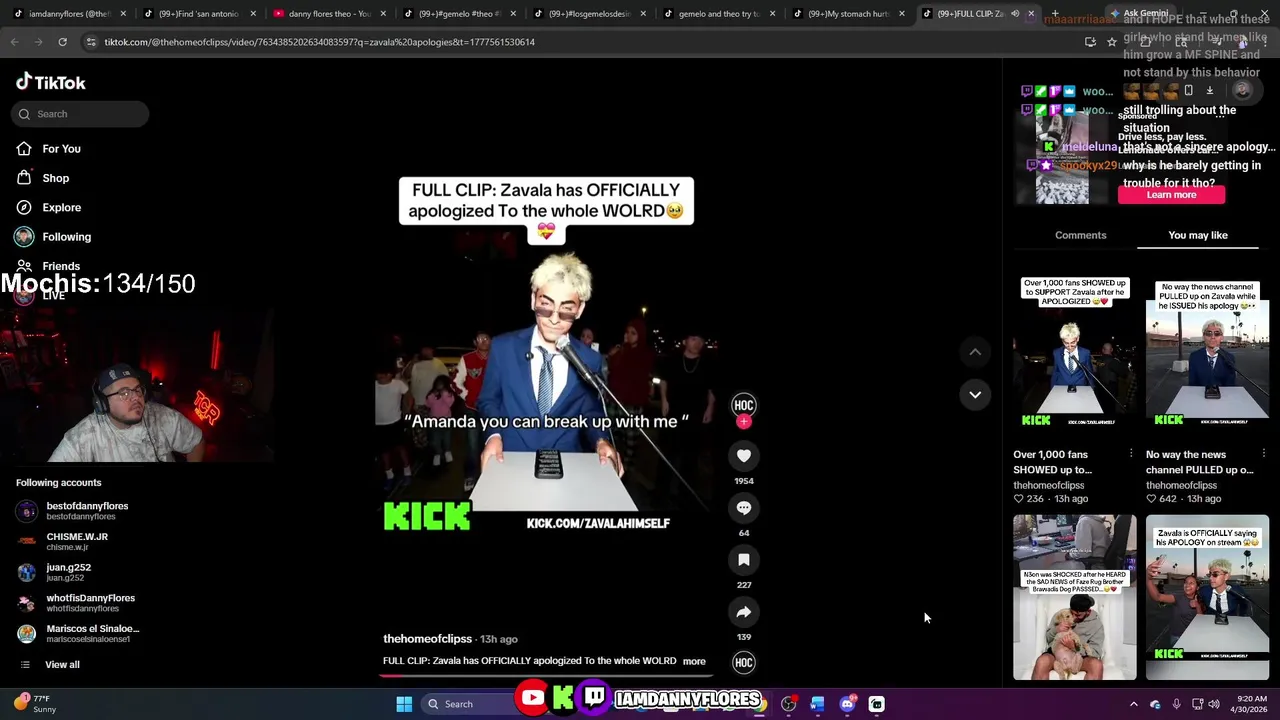
Task: Open 'No way the news channel' video thumbnail
Action: click(x=1207, y=351)
